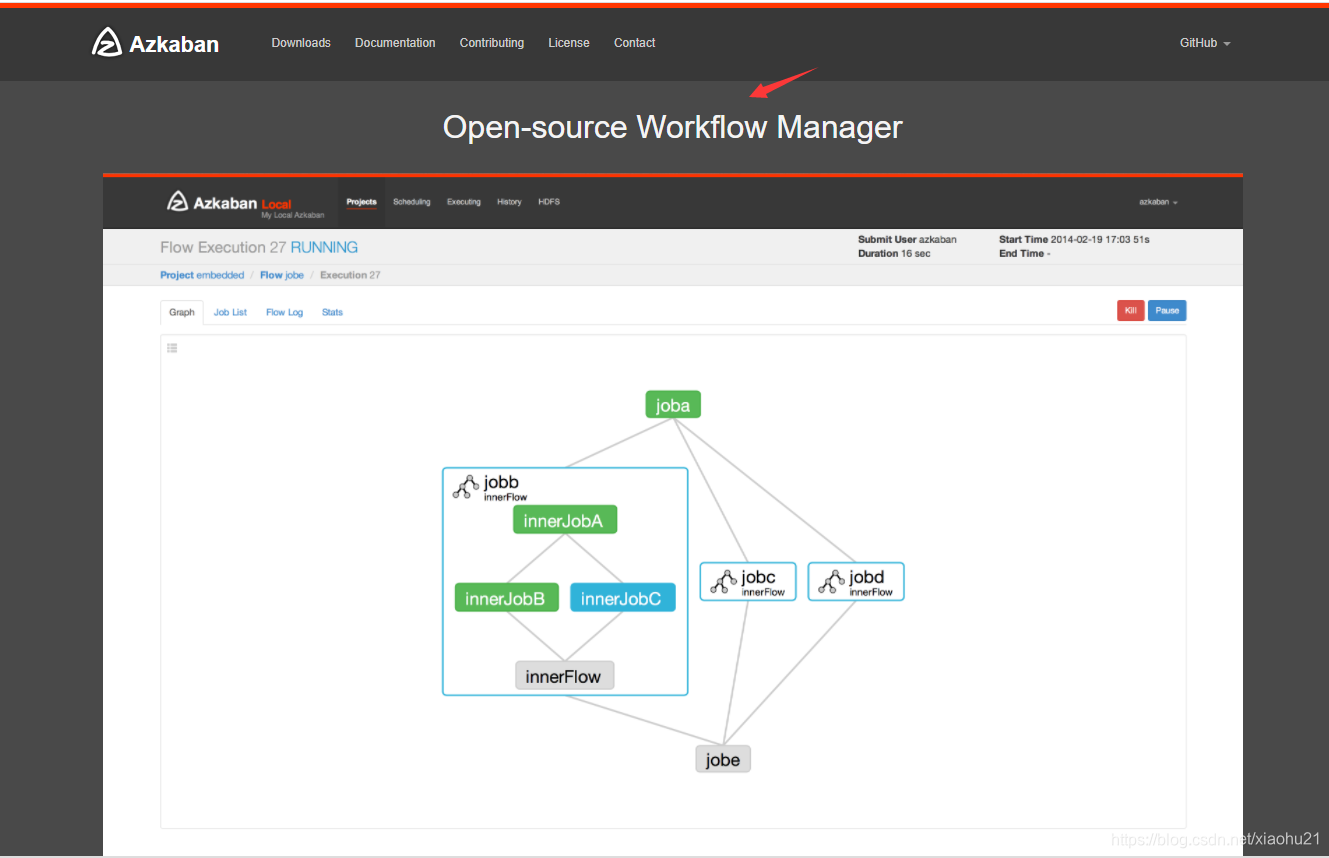Click the red Kill button

[x=1130, y=310]
